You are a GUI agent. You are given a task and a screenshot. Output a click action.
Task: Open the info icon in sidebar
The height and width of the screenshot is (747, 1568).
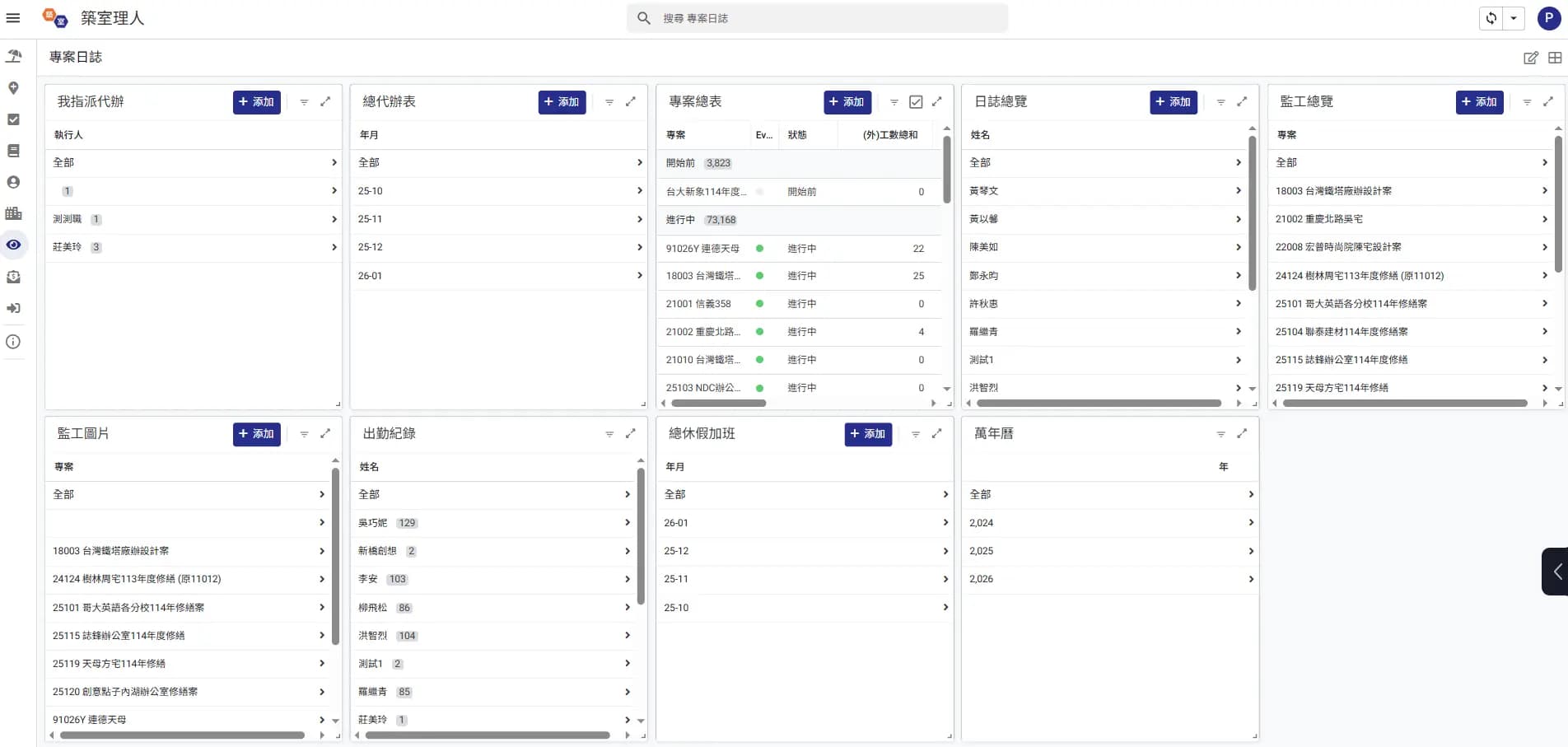pyautogui.click(x=13, y=342)
